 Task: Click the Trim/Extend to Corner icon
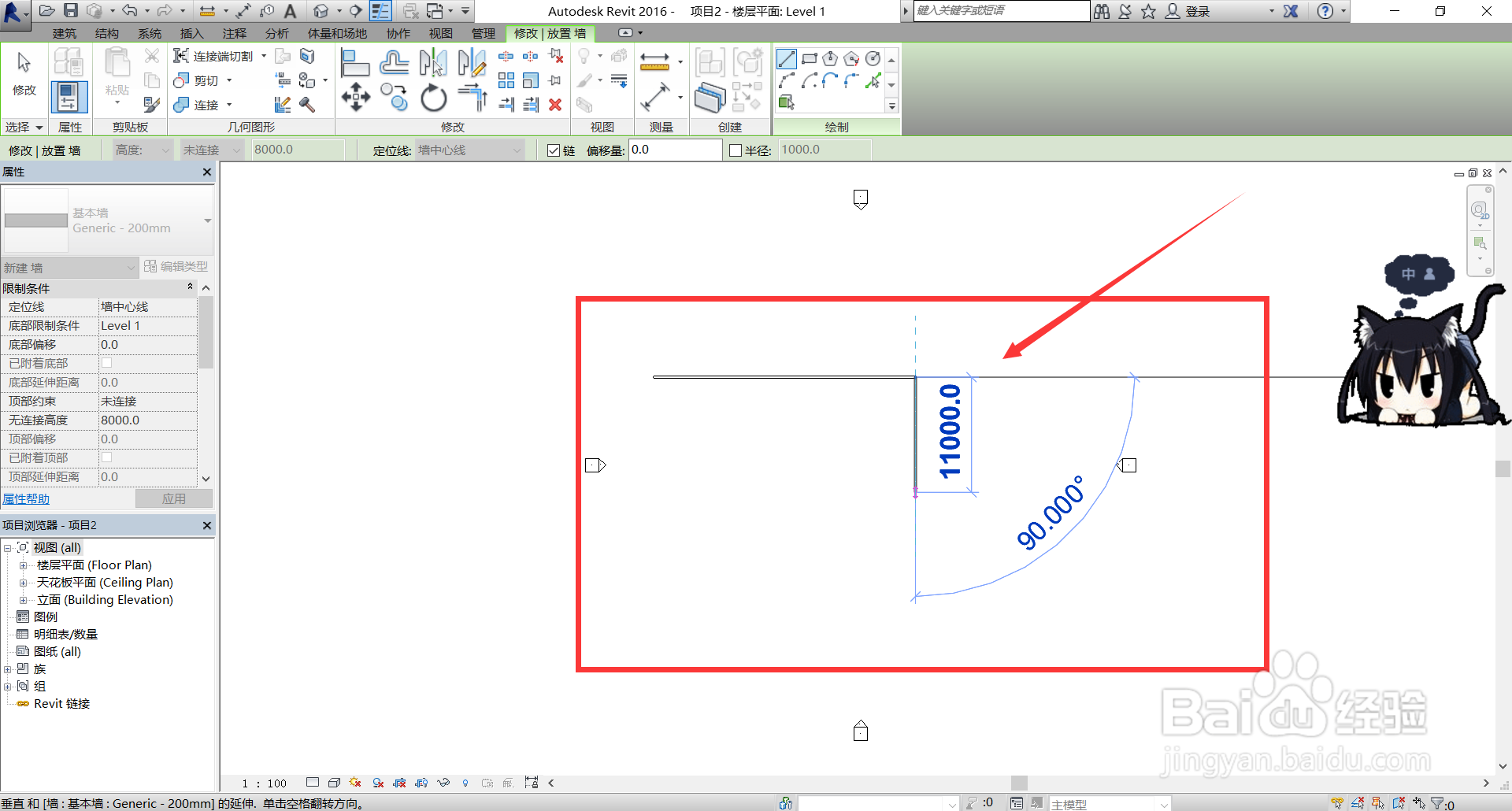coord(472,98)
